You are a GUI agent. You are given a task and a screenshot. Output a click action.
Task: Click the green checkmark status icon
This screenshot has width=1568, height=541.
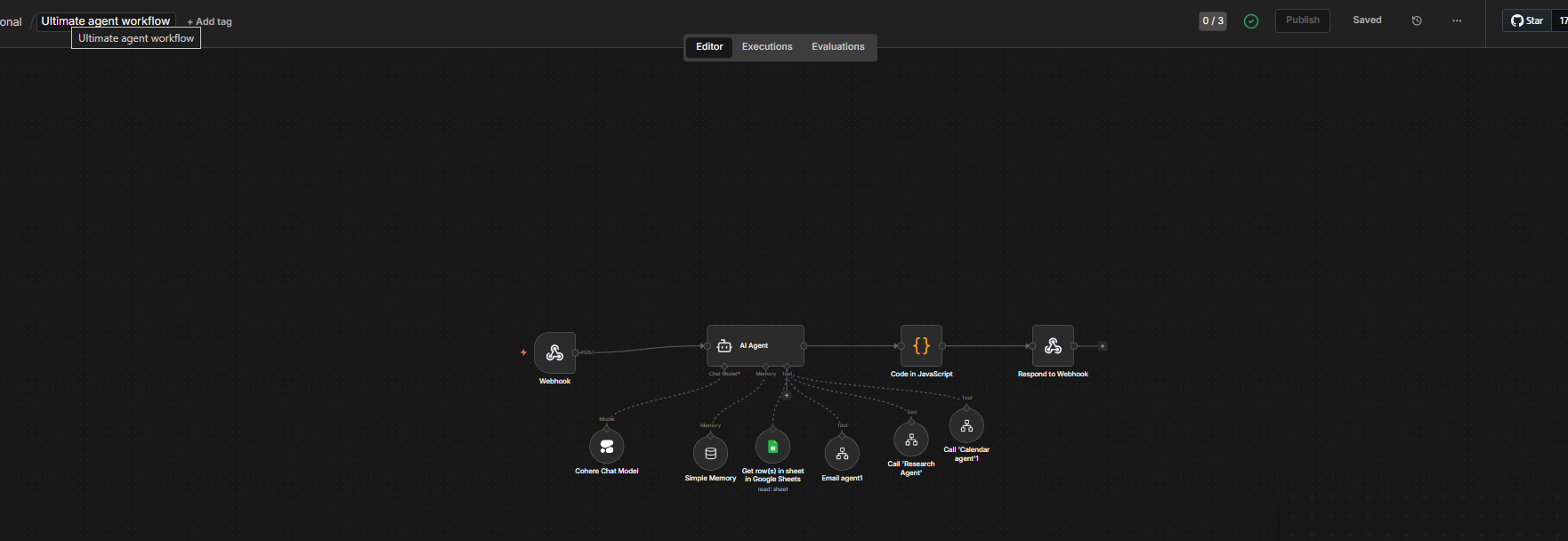(1251, 21)
